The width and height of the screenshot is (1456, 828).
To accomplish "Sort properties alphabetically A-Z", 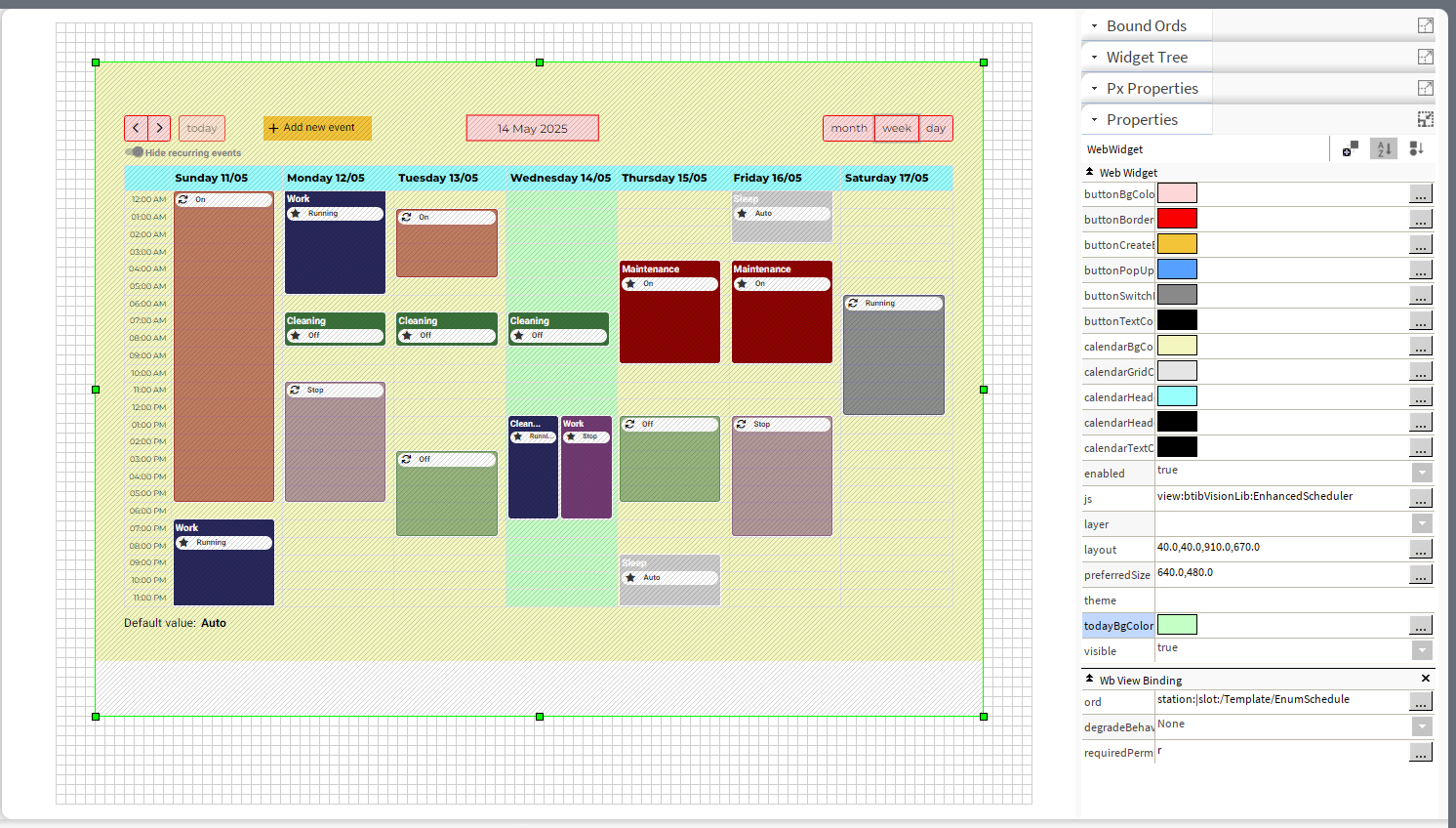I will [x=1383, y=148].
